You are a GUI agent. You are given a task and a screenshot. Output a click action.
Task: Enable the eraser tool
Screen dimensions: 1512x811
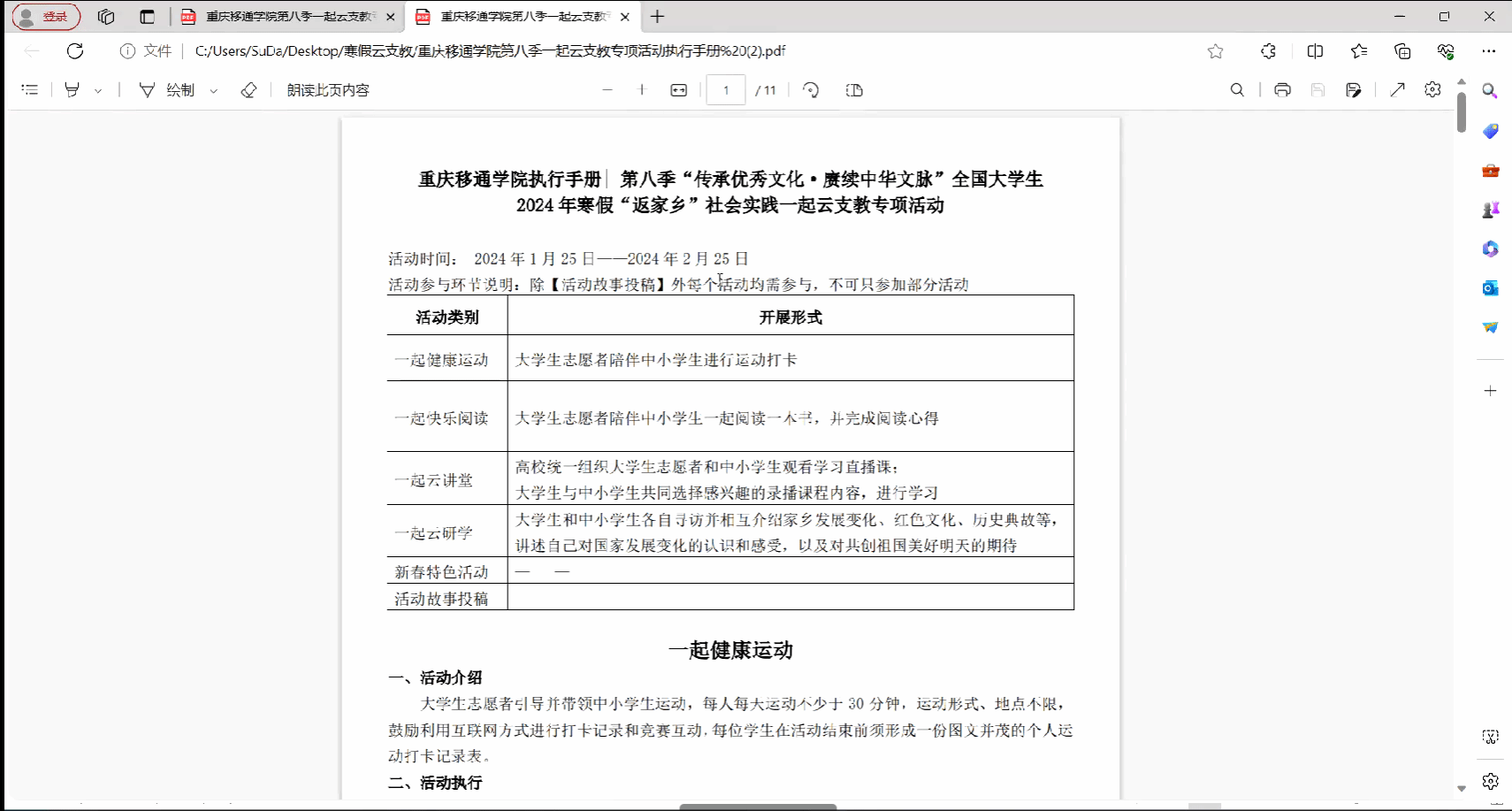coord(248,90)
